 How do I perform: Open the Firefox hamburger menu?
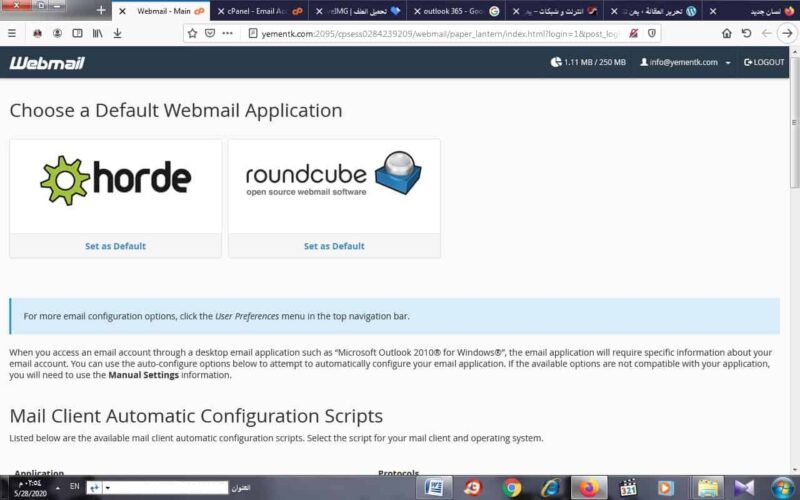(x=12, y=33)
